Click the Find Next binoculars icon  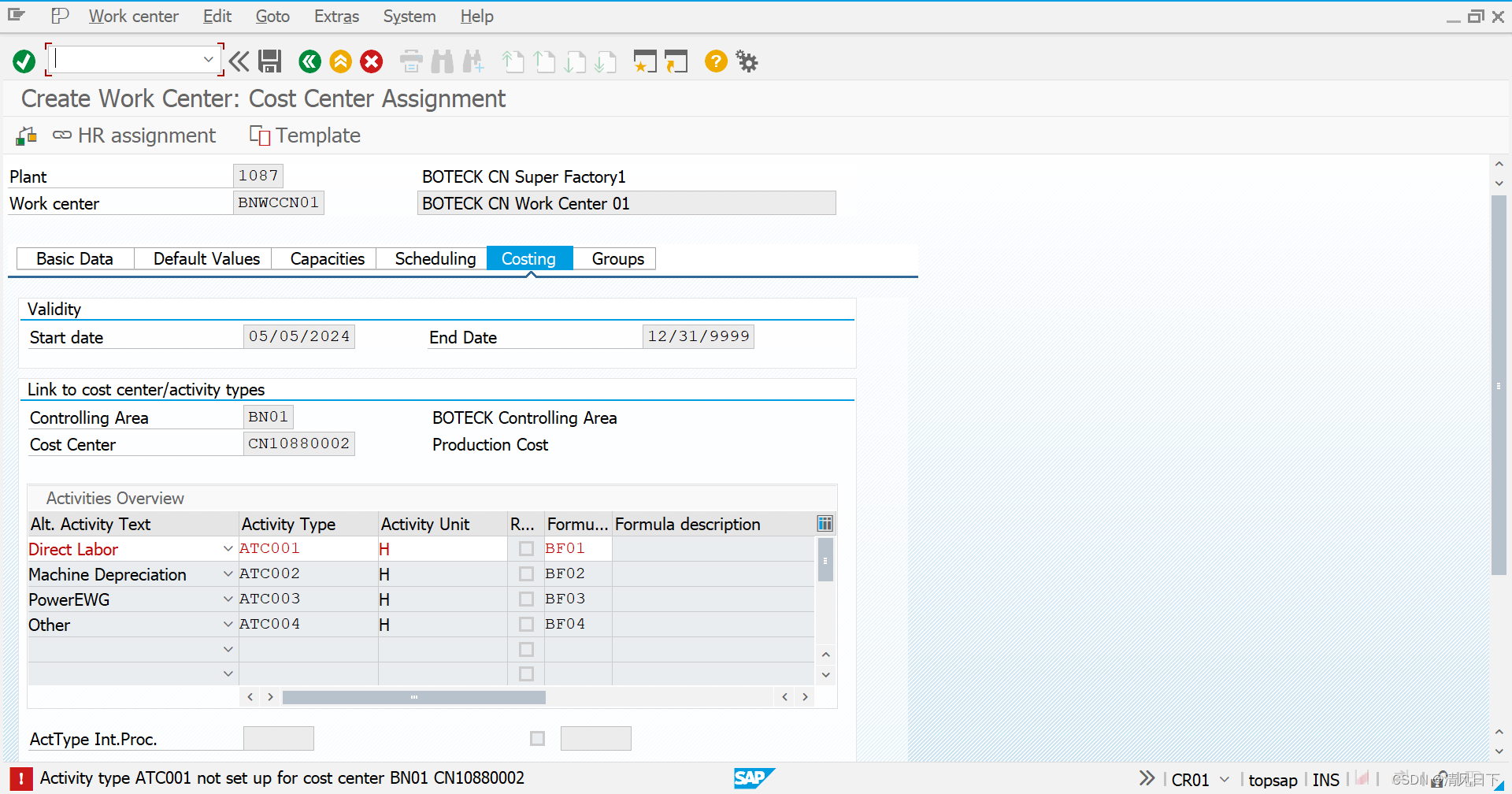click(x=473, y=61)
